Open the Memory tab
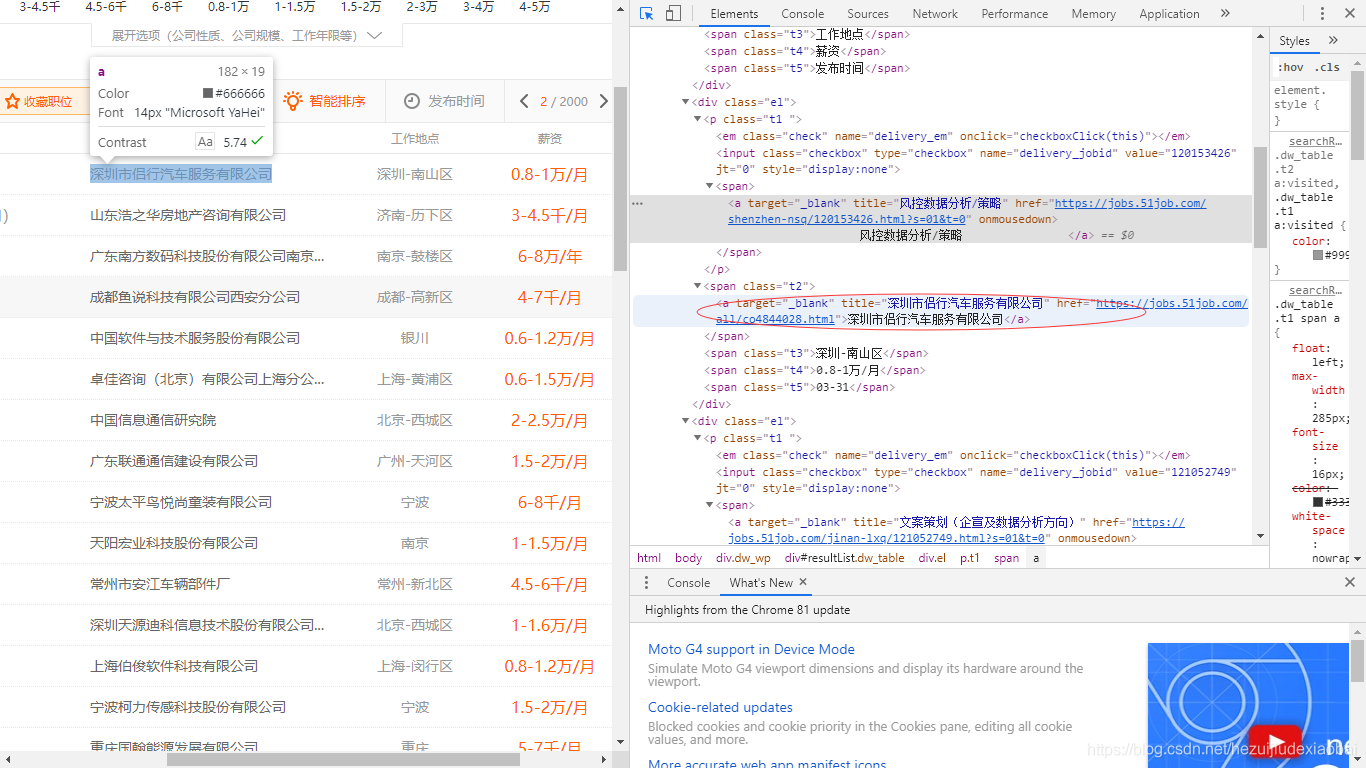The width and height of the screenshot is (1366, 768). point(1093,14)
